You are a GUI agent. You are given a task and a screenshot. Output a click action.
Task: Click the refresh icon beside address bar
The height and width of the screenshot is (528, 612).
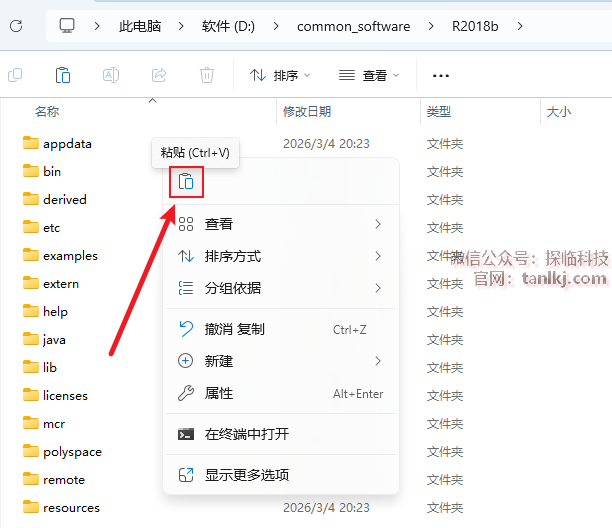[16, 26]
